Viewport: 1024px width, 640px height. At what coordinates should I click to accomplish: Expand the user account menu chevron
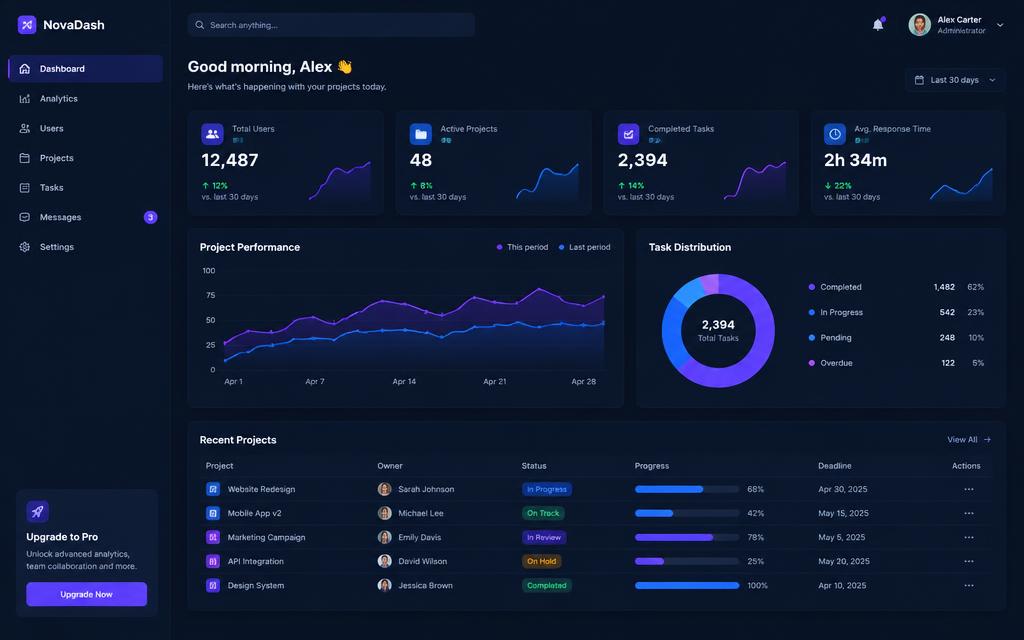pos(1000,25)
